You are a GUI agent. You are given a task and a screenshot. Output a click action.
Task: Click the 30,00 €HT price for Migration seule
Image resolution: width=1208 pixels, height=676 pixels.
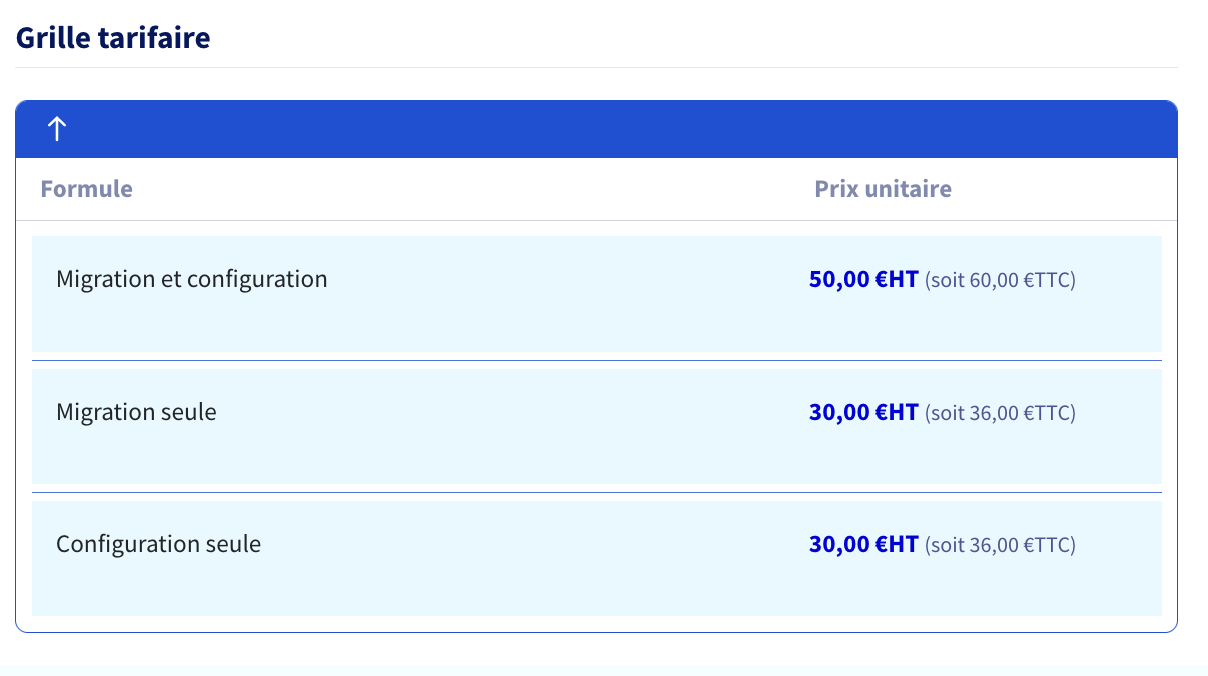point(863,412)
